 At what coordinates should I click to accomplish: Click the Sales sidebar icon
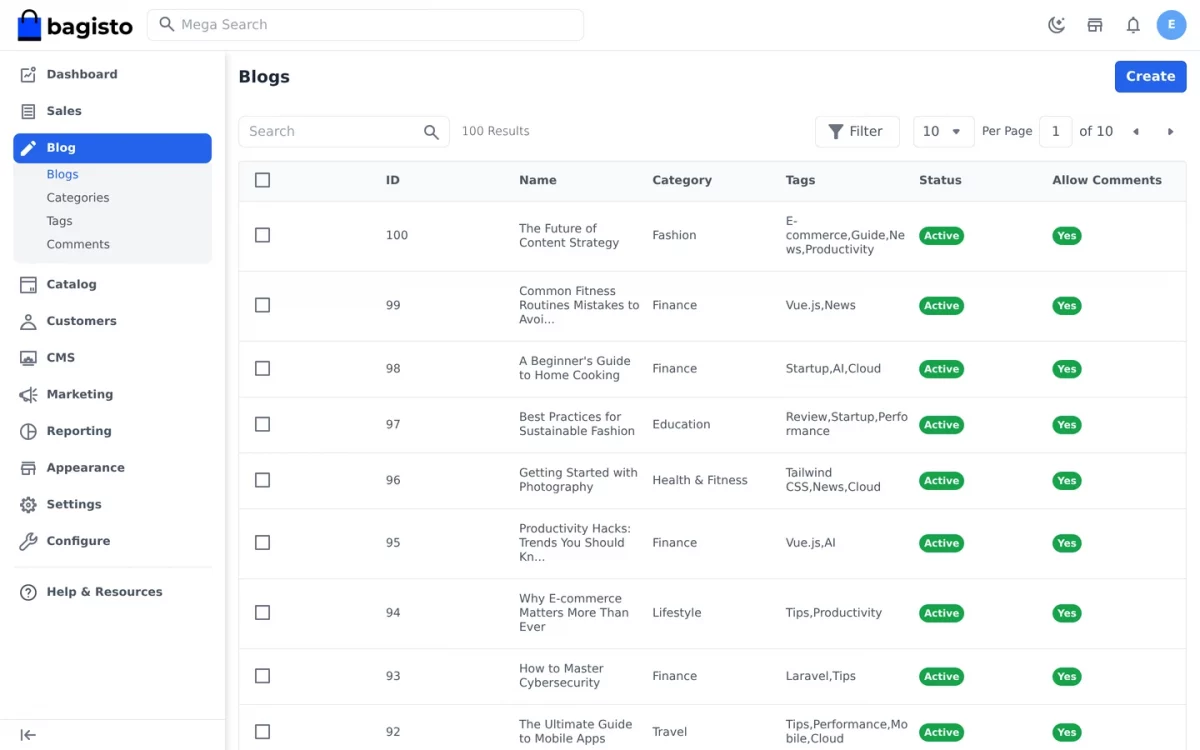click(28, 111)
